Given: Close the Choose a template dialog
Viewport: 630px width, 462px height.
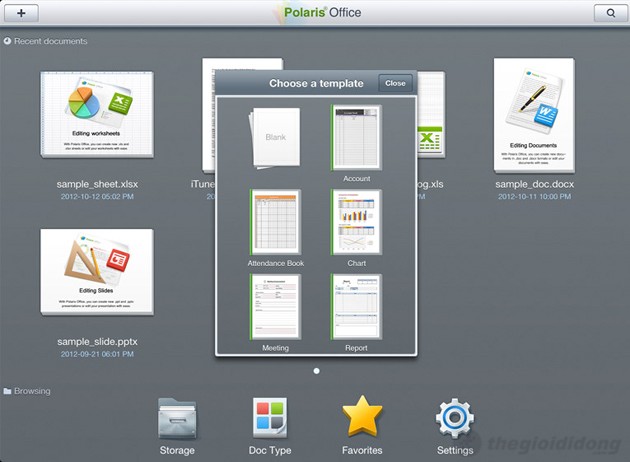Looking at the screenshot, I should tap(395, 83).
